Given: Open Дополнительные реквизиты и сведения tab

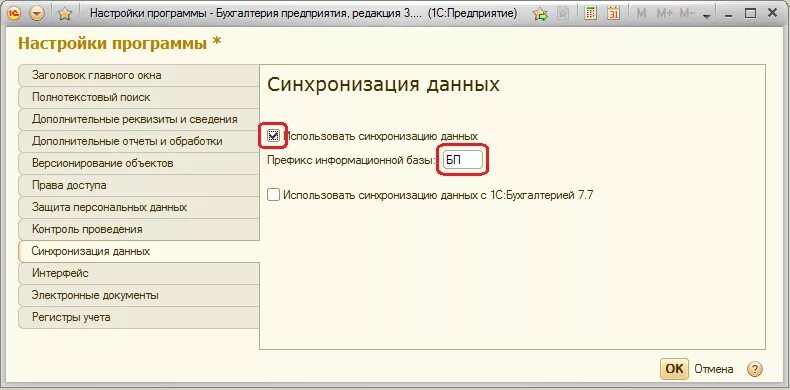Looking at the screenshot, I should [139, 119].
